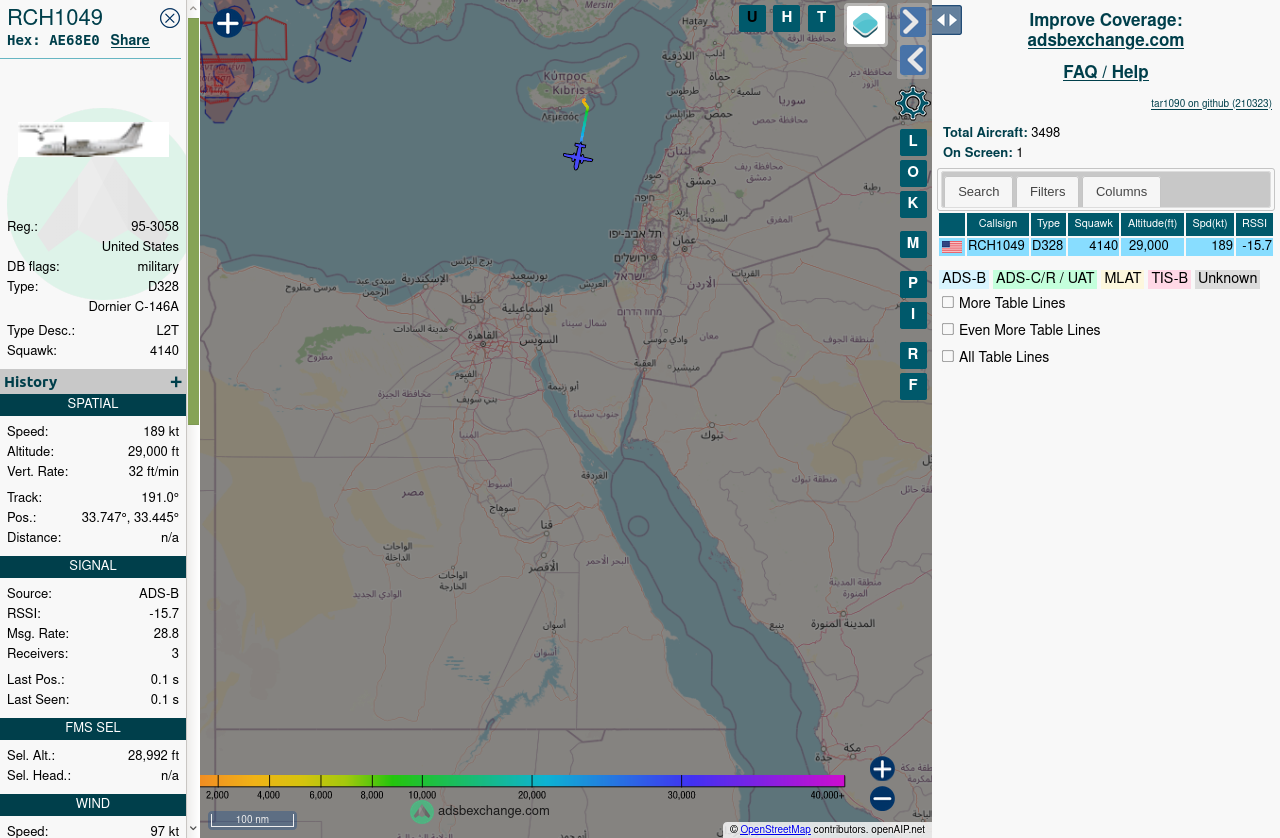Sort table by Callsign column header
Image resolution: width=1280 pixels, height=838 pixels.
[x=998, y=224]
